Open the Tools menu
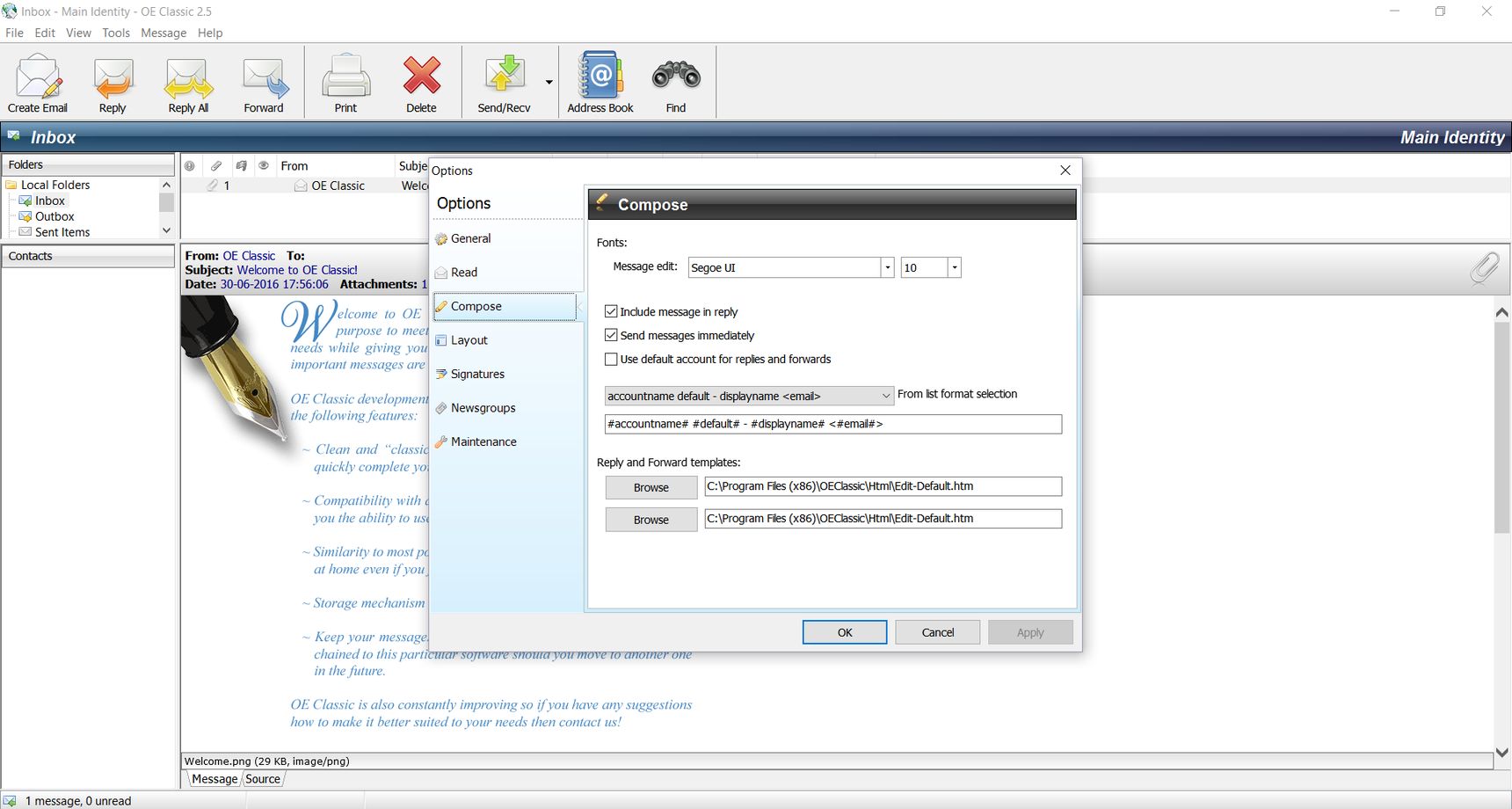This screenshot has height=809, width=1512. click(116, 33)
